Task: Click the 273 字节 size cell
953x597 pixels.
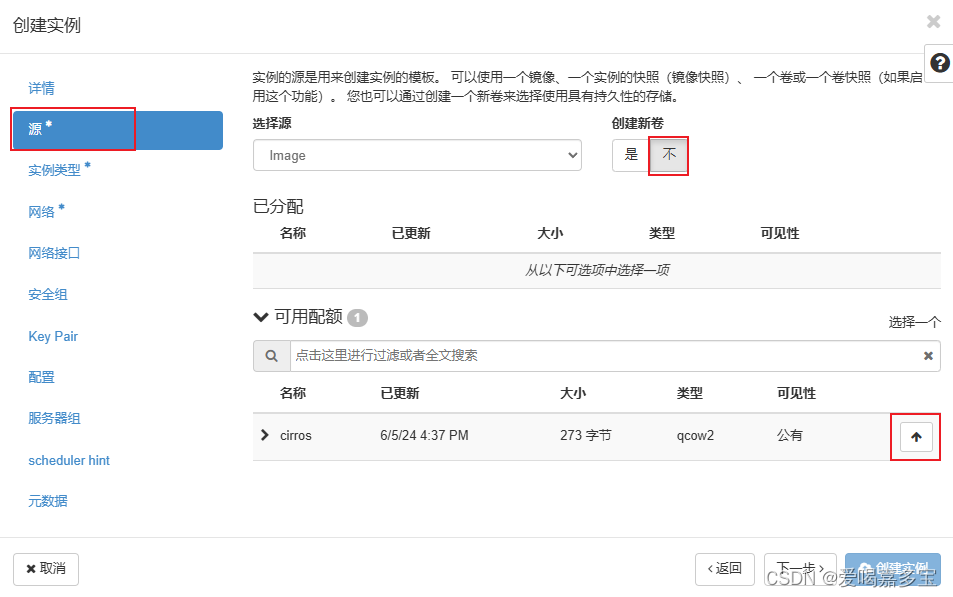Action: [586, 435]
